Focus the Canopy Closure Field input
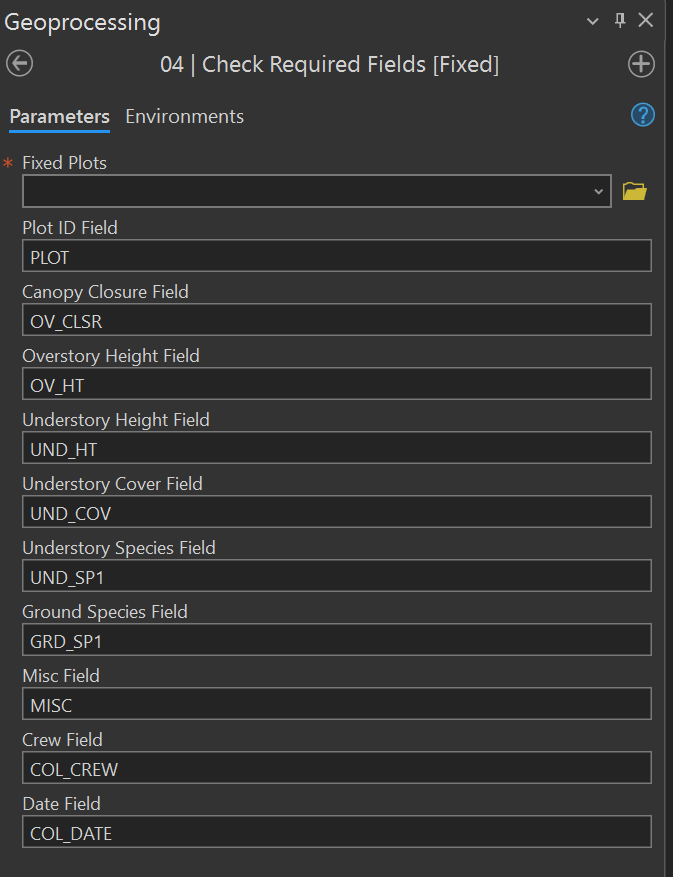Image resolution: width=673 pixels, height=877 pixels. pyautogui.click(x=336, y=320)
